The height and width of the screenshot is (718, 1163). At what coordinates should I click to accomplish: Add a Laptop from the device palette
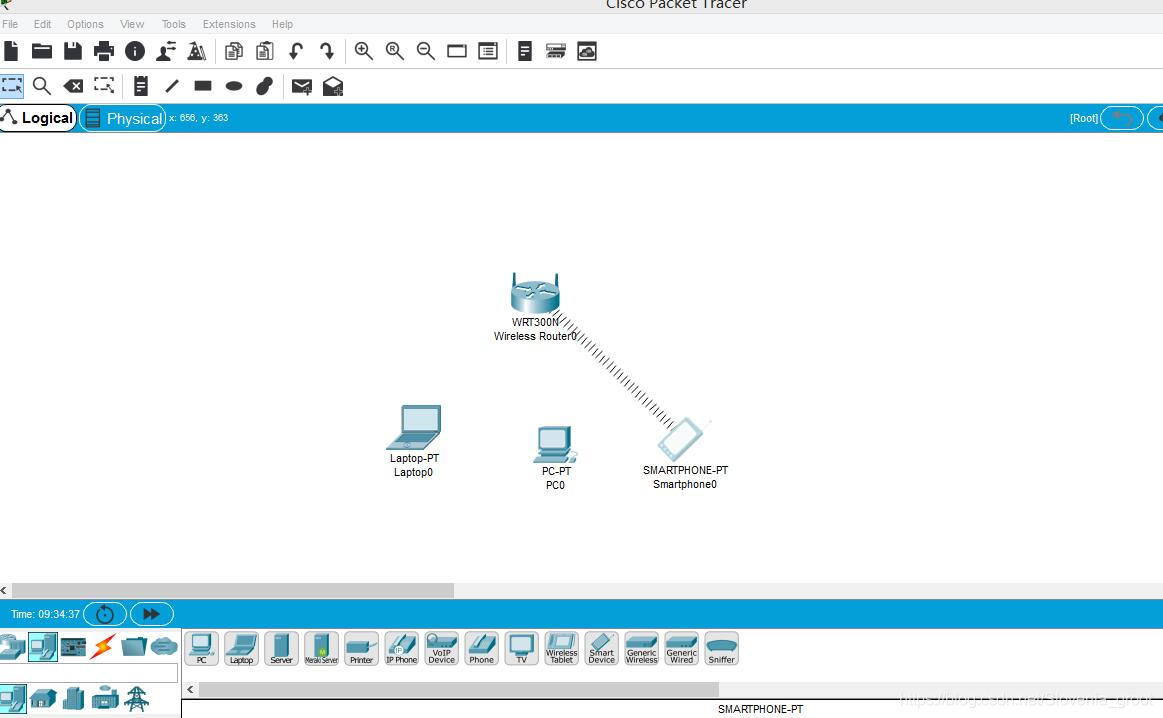coord(241,648)
